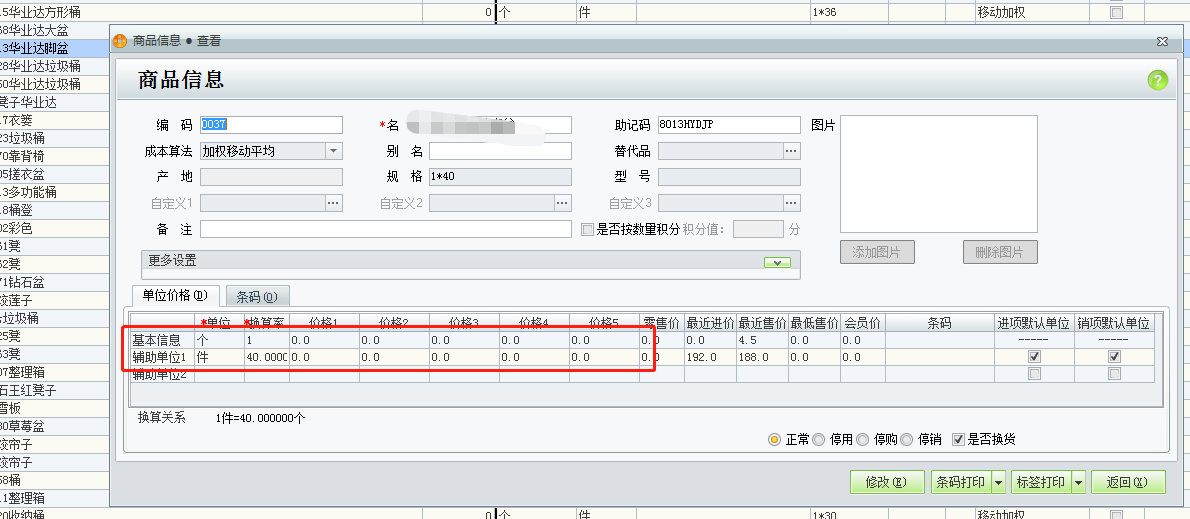Viewport: 1190px width, 519px height.
Task: Open the 标签打印 dropdown arrow
Action: pos(1078,482)
